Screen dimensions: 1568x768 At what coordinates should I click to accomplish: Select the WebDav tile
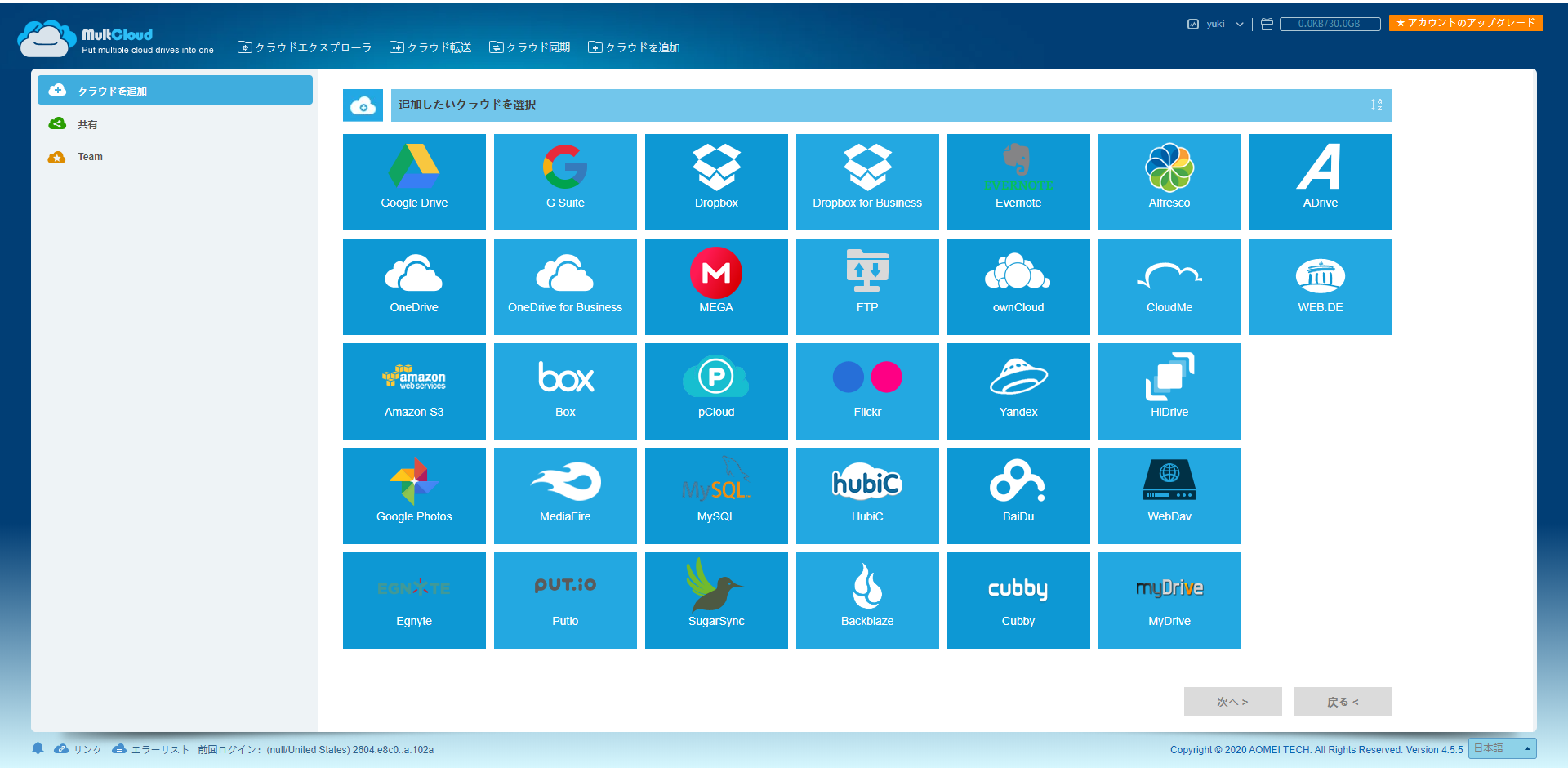point(1169,496)
